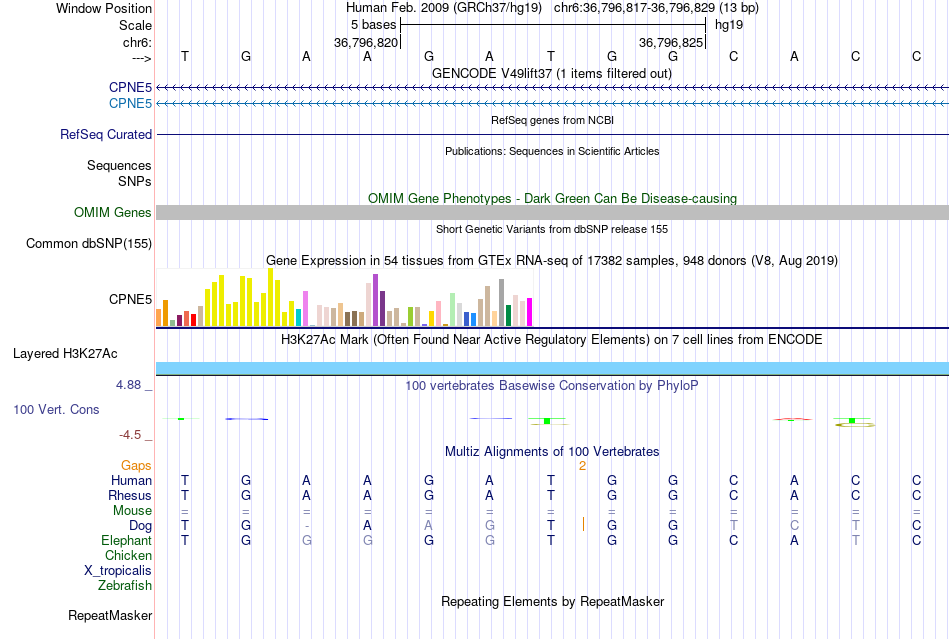The width and height of the screenshot is (950, 639).
Task: Select the Dog species label
Action: click(141, 526)
